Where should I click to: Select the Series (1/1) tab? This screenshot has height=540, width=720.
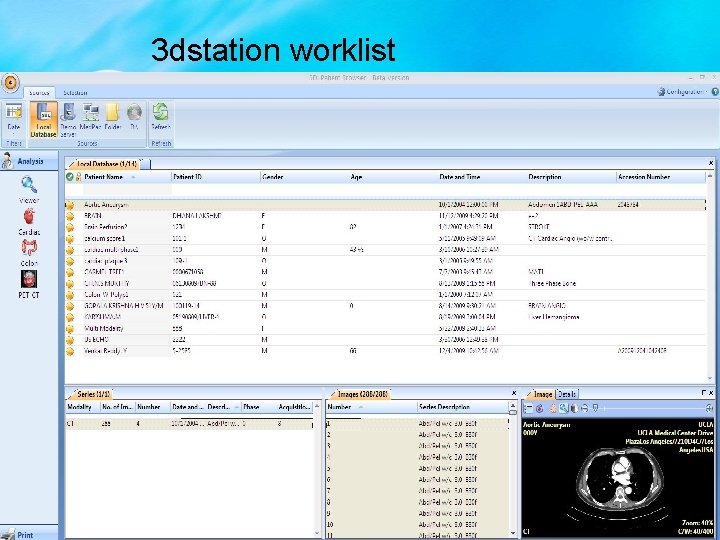(91, 394)
